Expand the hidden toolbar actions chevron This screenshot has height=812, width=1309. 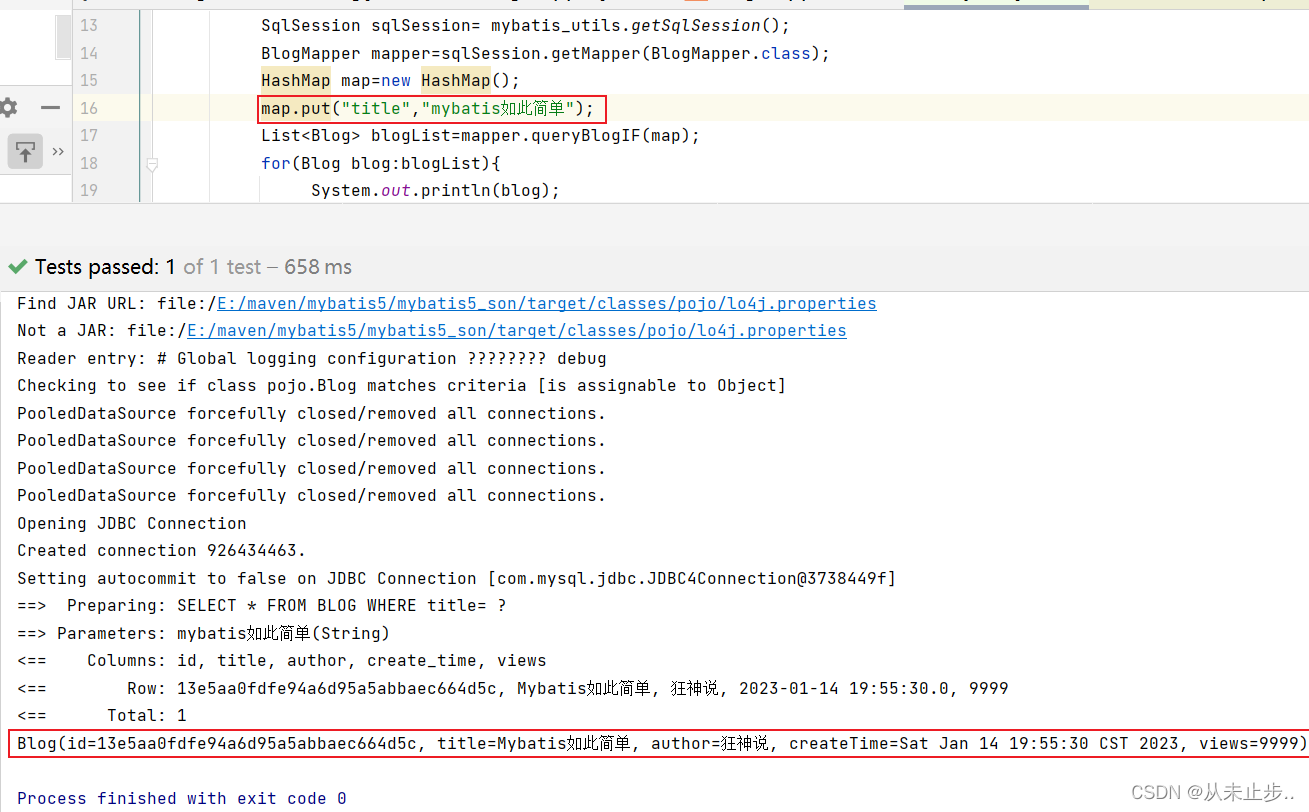[x=57, y=152]
